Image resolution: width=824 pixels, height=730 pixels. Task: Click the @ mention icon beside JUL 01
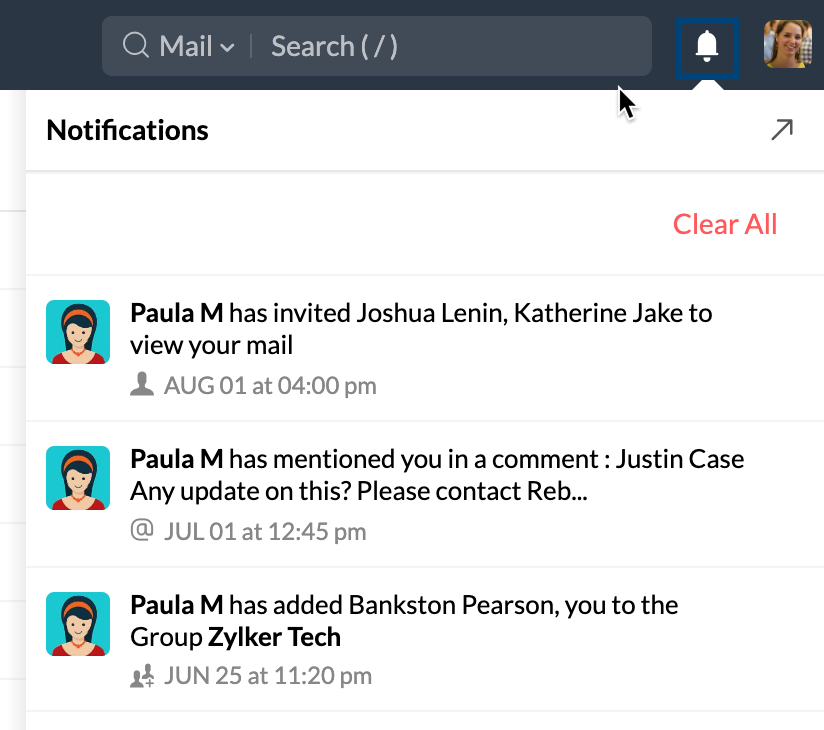[142, 531]
